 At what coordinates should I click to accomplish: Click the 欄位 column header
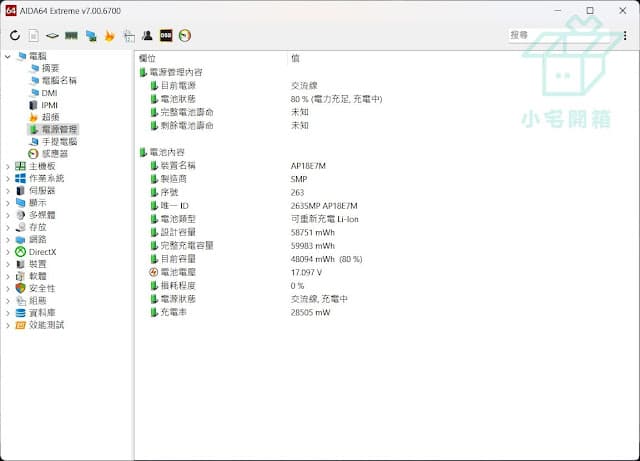pyautogui.click(x=147, y=58)
